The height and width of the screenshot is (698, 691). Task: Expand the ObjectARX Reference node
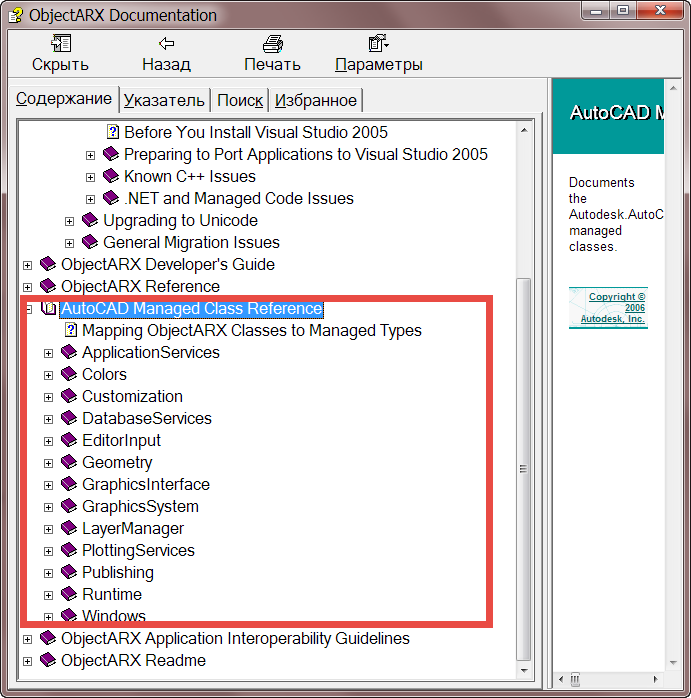click(28, 287)
